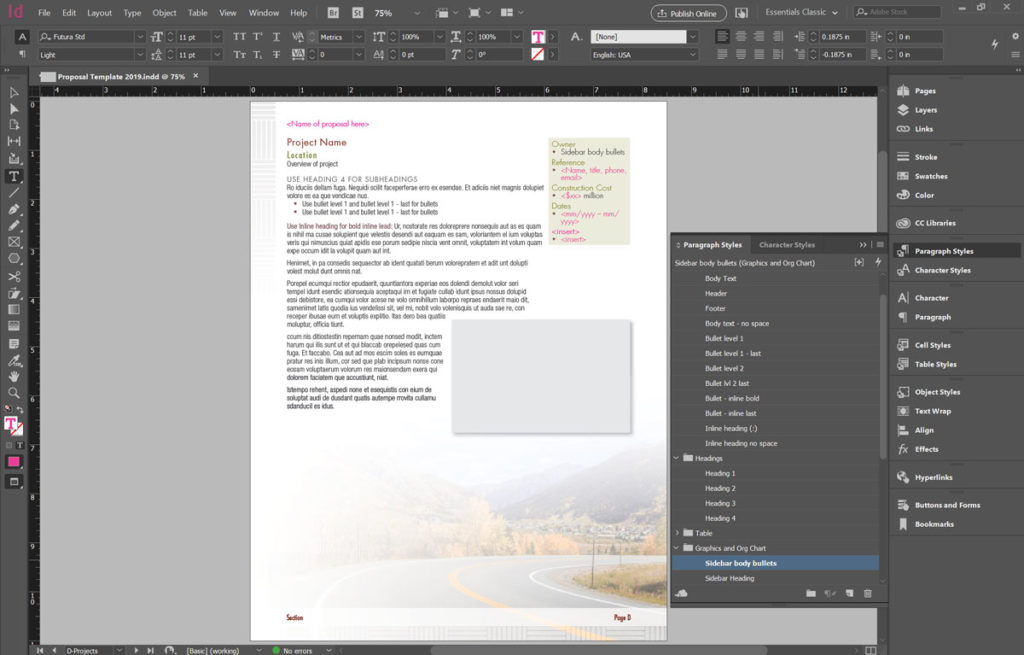Image resolution: width=1024 pixels, height=655 pixels.
Task: Open the Text Wrap panel
Action: tap(932, 411)
